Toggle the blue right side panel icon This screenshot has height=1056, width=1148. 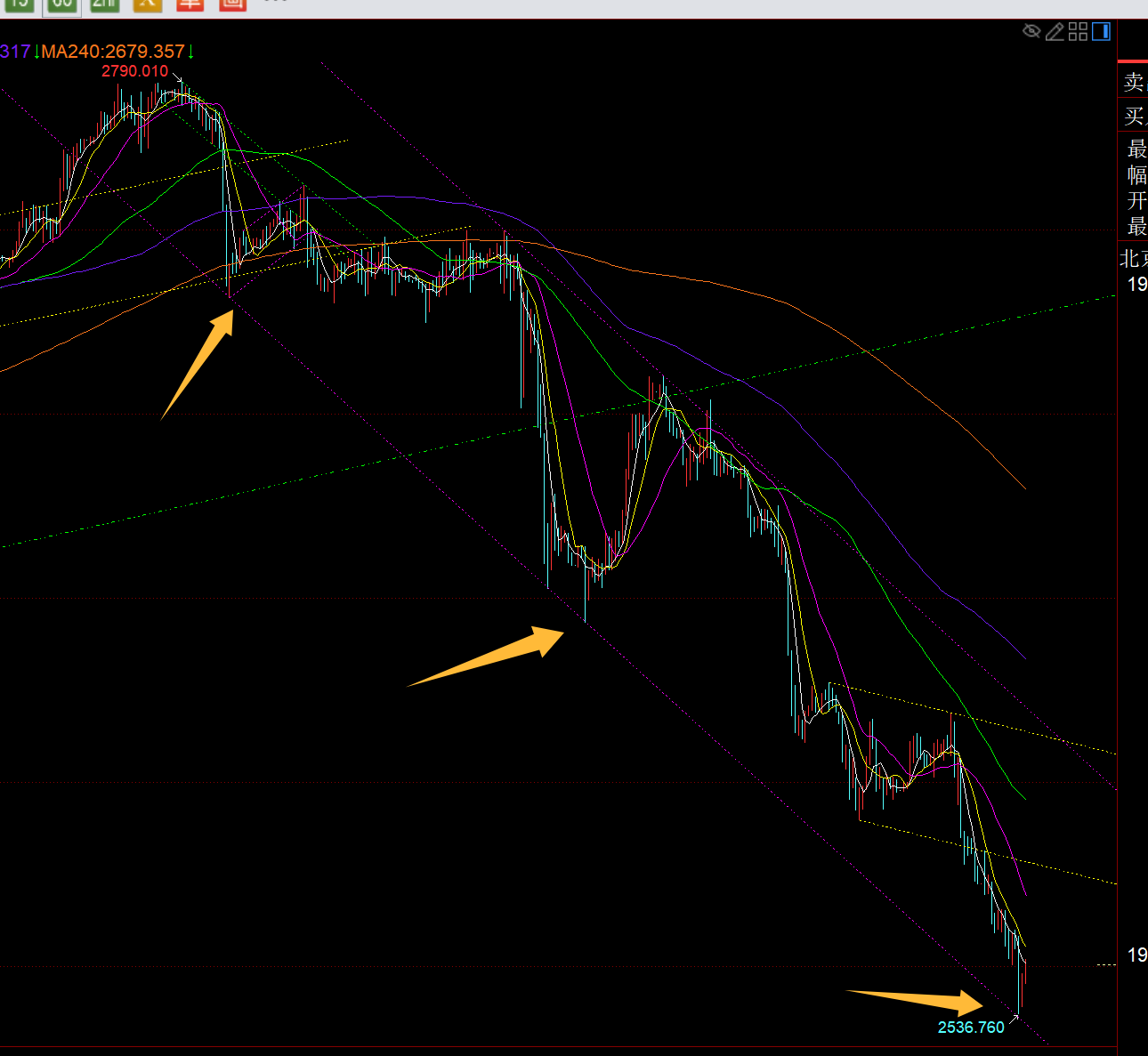pos(1101,32)
